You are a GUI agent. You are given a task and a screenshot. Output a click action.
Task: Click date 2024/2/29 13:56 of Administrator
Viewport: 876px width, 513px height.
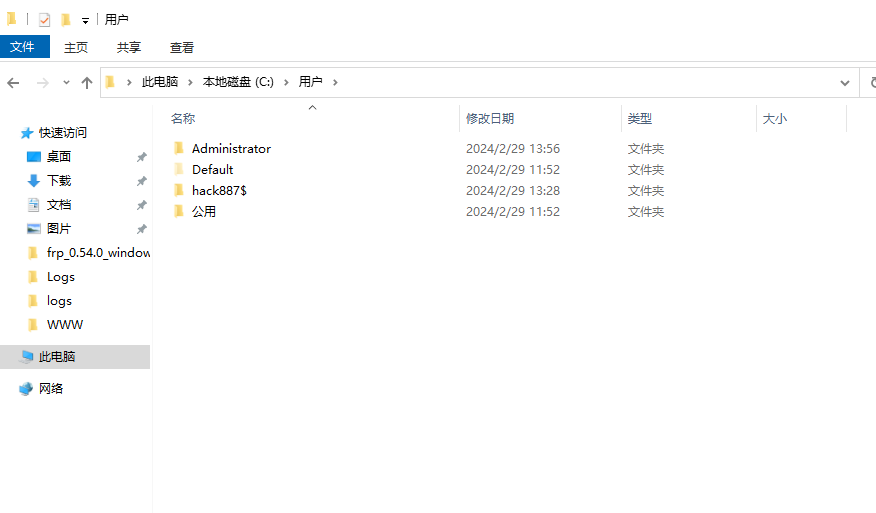513,149
